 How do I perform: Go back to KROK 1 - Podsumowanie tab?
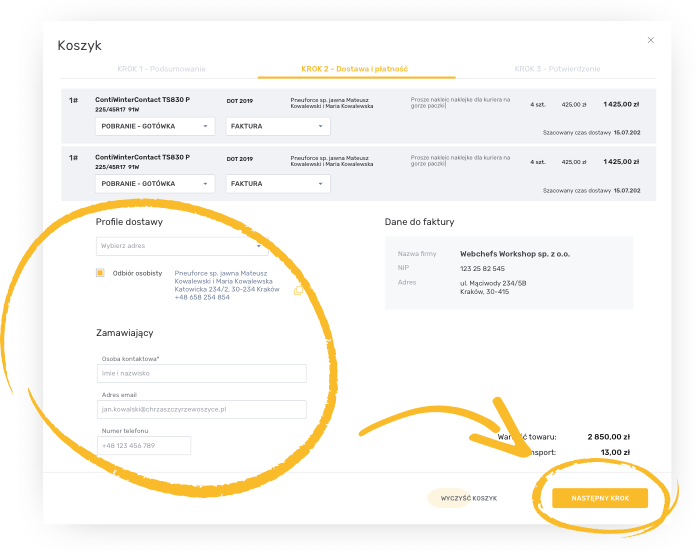(161, 69)
